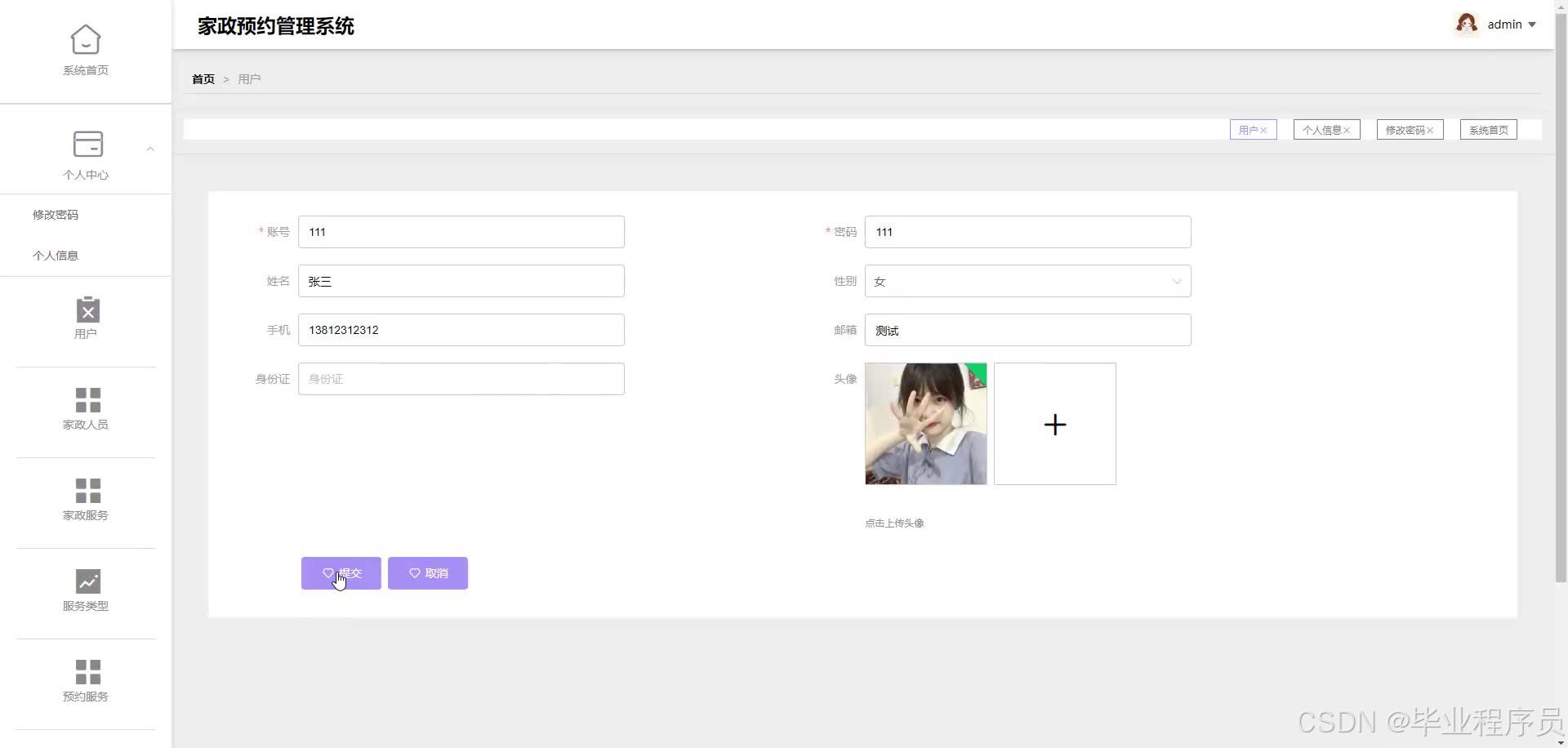Screen dimensions: 1568x748
Task: Click the 用户 breadcrumb text
Action: 249,79
